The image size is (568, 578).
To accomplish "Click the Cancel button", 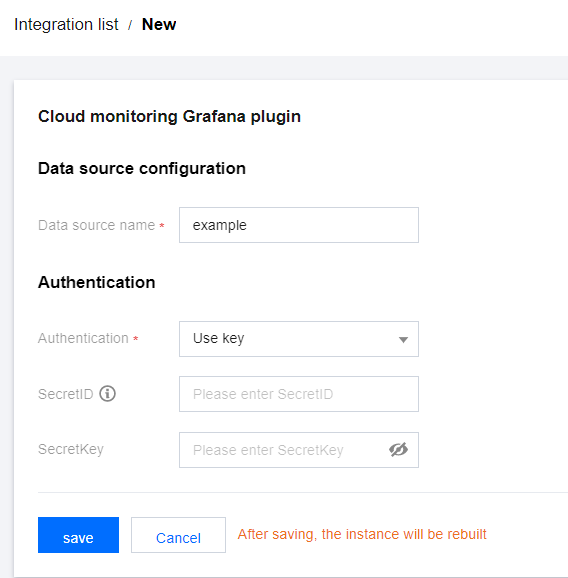I will pos(178,535).
